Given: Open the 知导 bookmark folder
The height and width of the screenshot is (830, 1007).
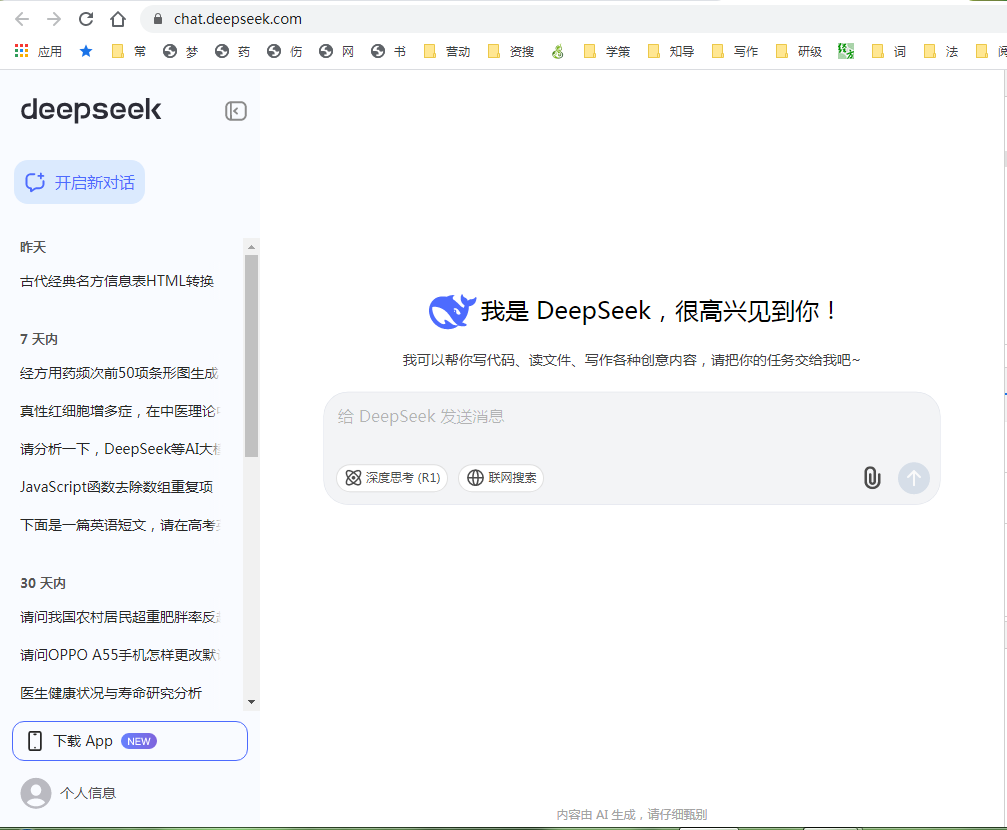Looking at the screenshot, I should tap(671, 51).
